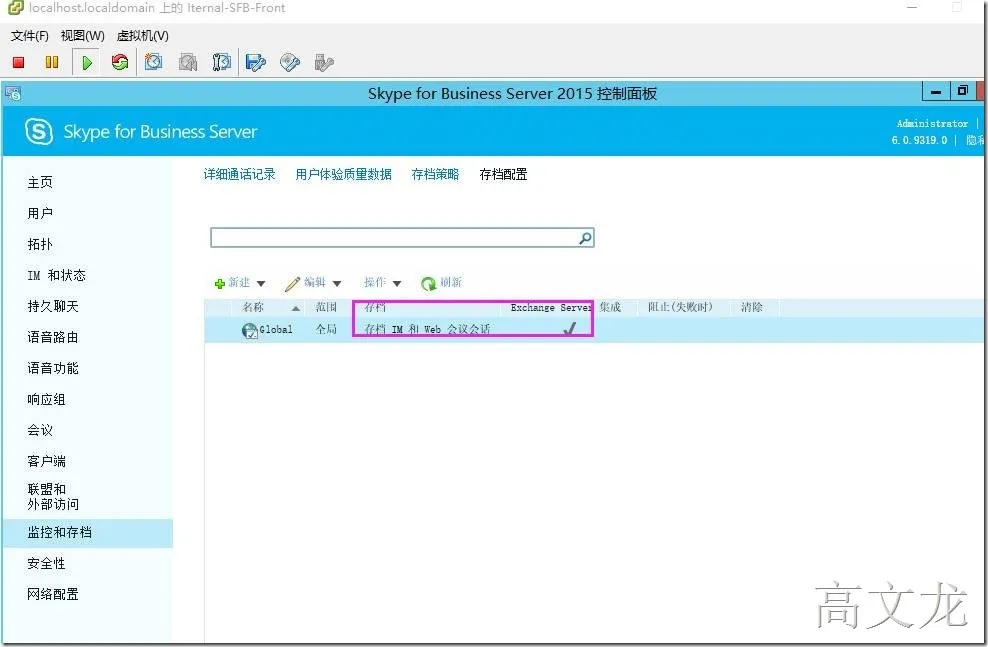The image size is (988, 647).
Task: Open the 虚拟机(V) menu
Action: point(143,36)
